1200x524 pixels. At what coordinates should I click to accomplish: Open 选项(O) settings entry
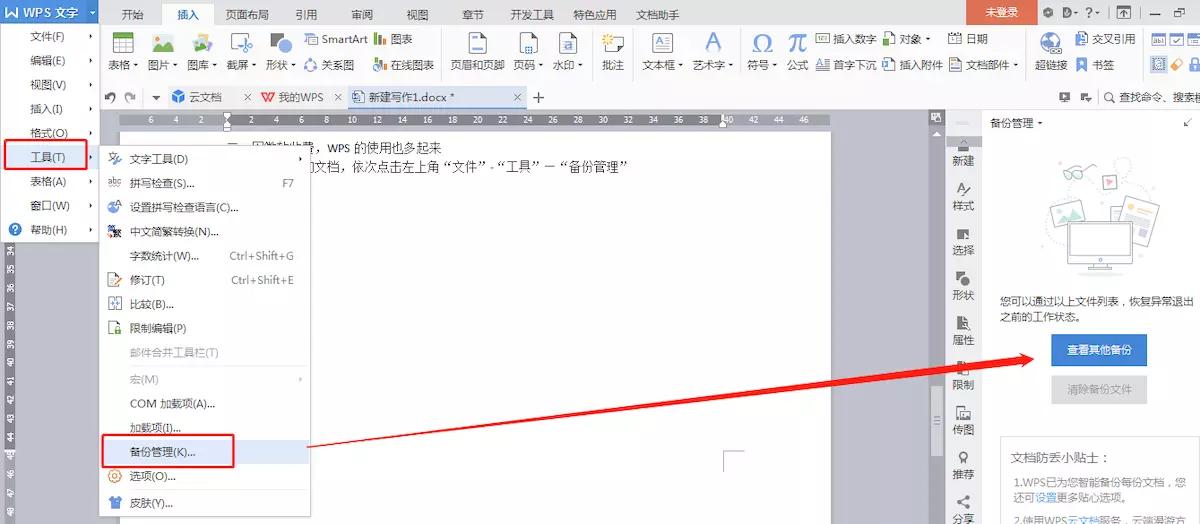pos(205,476)
